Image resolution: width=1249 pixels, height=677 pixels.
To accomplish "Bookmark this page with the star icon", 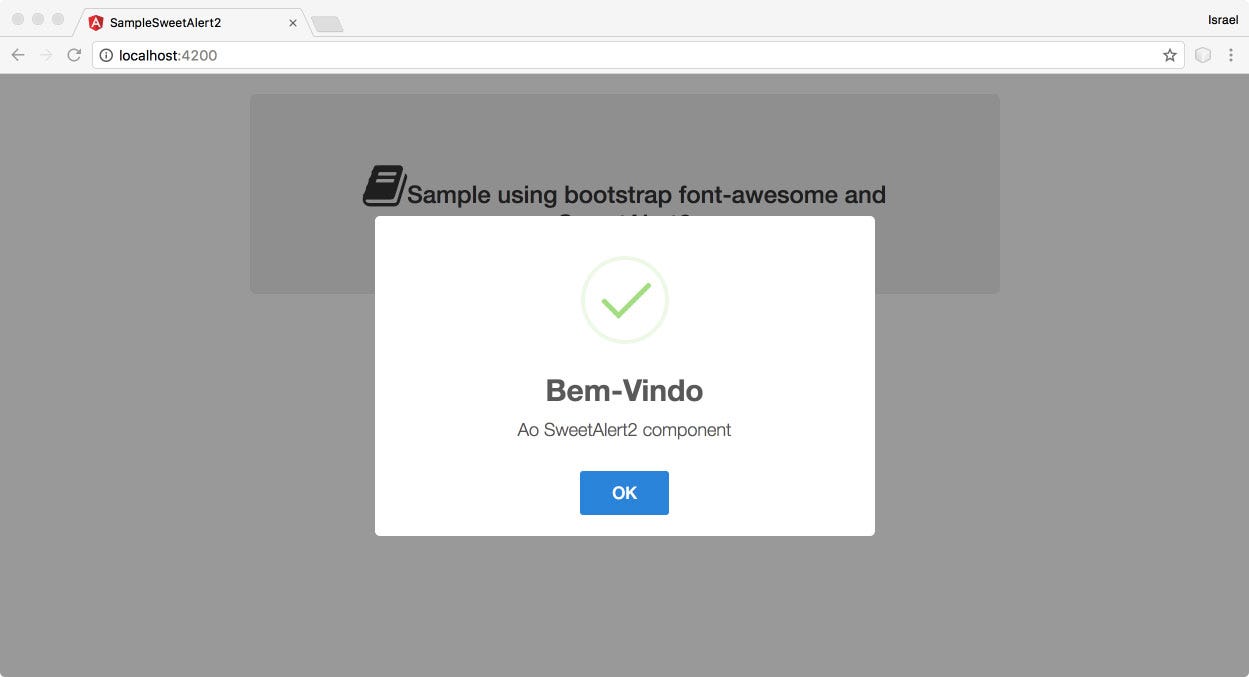I will (1170, 55).
